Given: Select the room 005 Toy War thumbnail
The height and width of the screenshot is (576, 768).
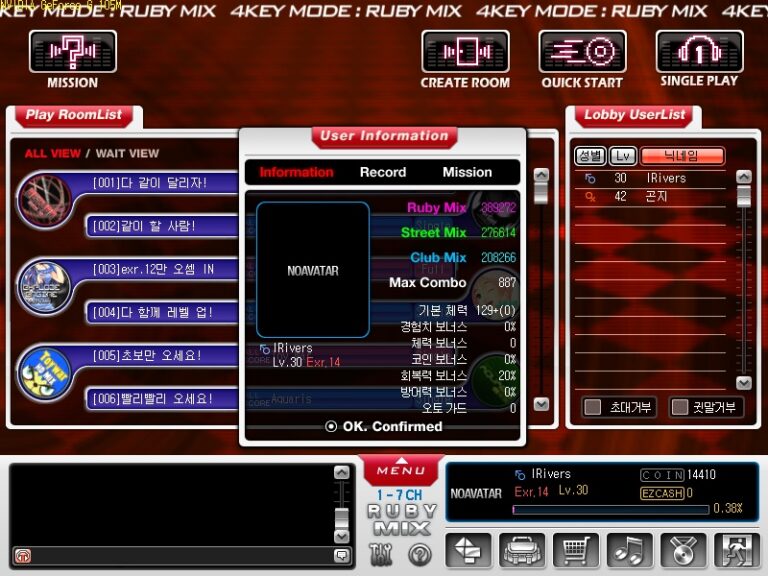Looking at the screenshot, I should pos(44,373).
